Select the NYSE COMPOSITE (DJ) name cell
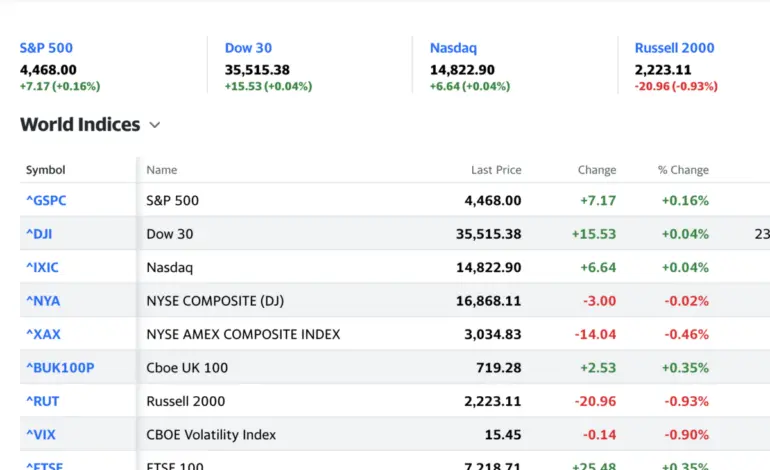 tap(215, 301)
